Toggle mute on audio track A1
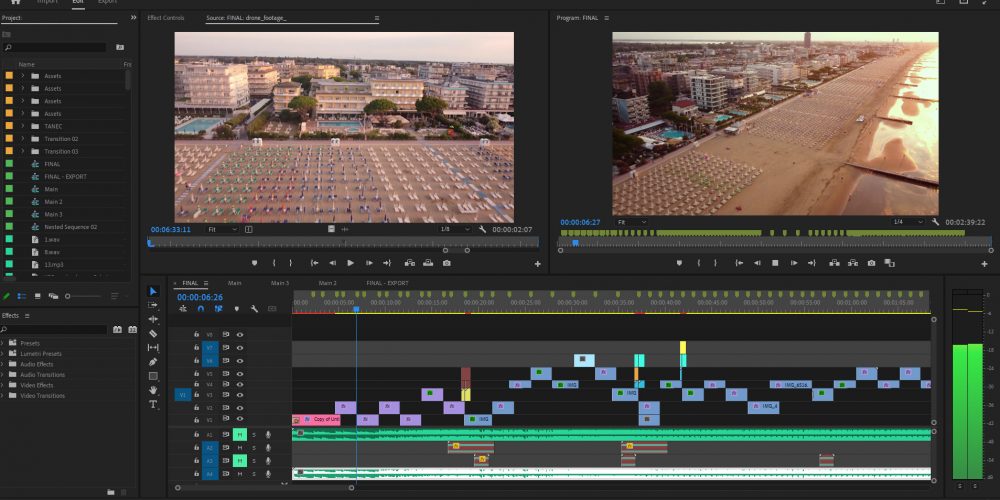 [x=240, y=434]
